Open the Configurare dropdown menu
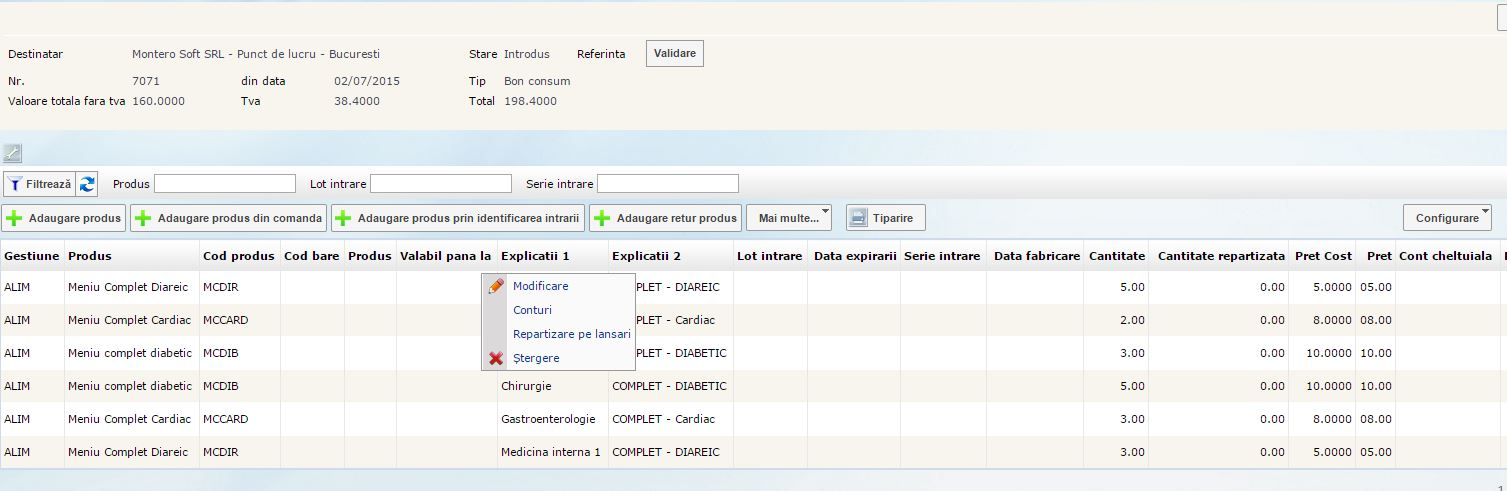 pyautogui.click(x=1447, y=218)
